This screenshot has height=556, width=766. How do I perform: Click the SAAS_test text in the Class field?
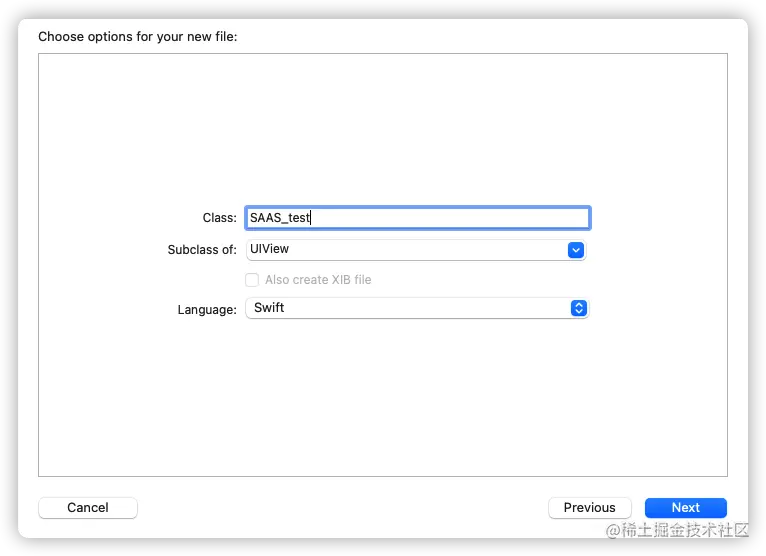click(x=280, y=218)
